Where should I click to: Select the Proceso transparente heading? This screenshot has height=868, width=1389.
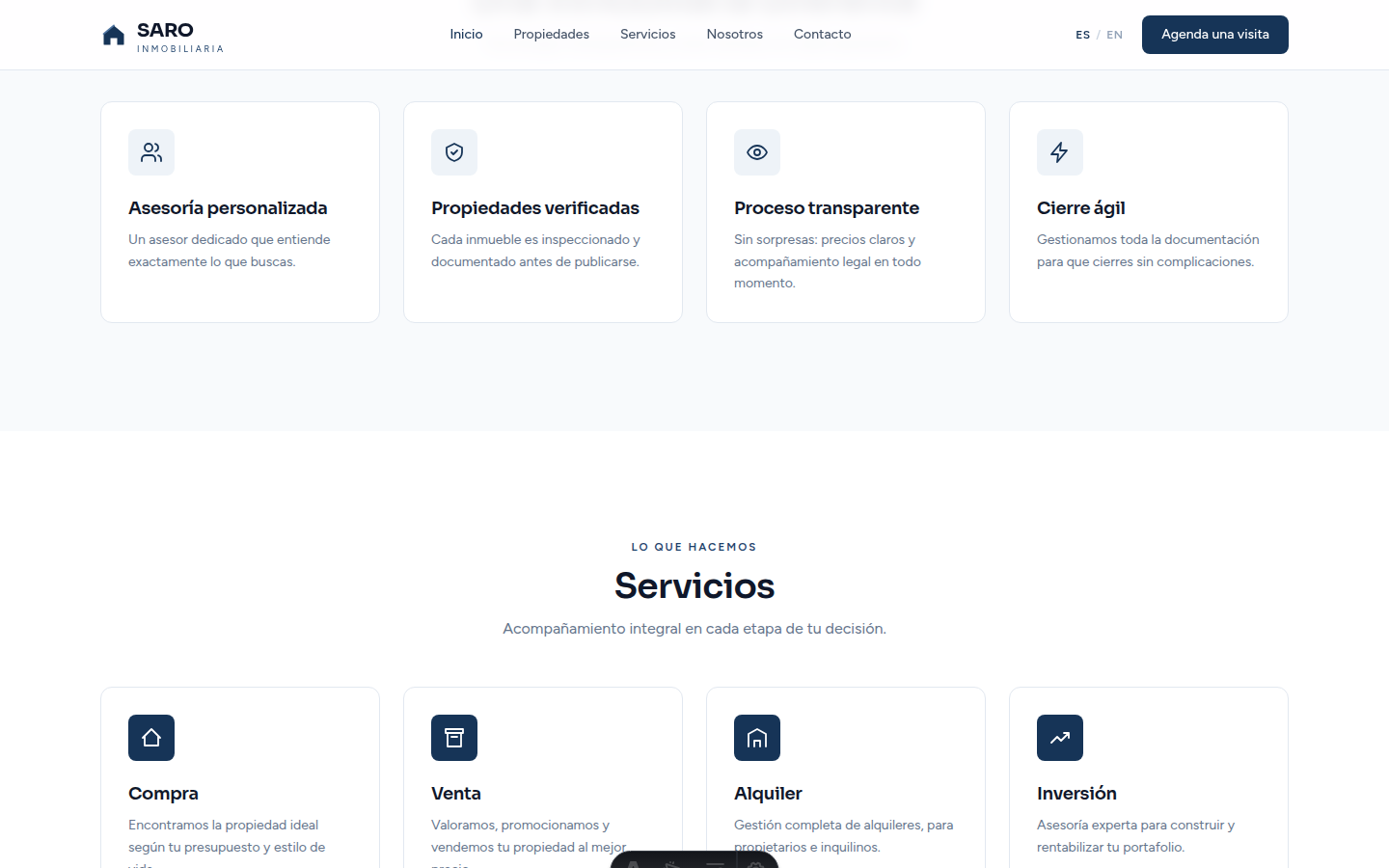click(x=827, y=208)
